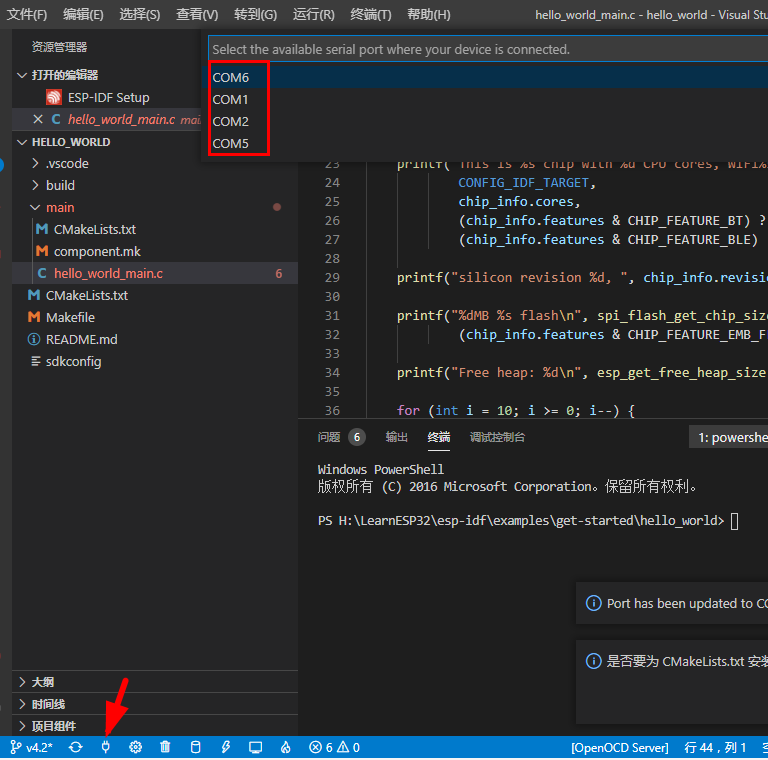
Task: Switch to the 调试控制台 Debug Console tab
Action: (x=497, y=437)
